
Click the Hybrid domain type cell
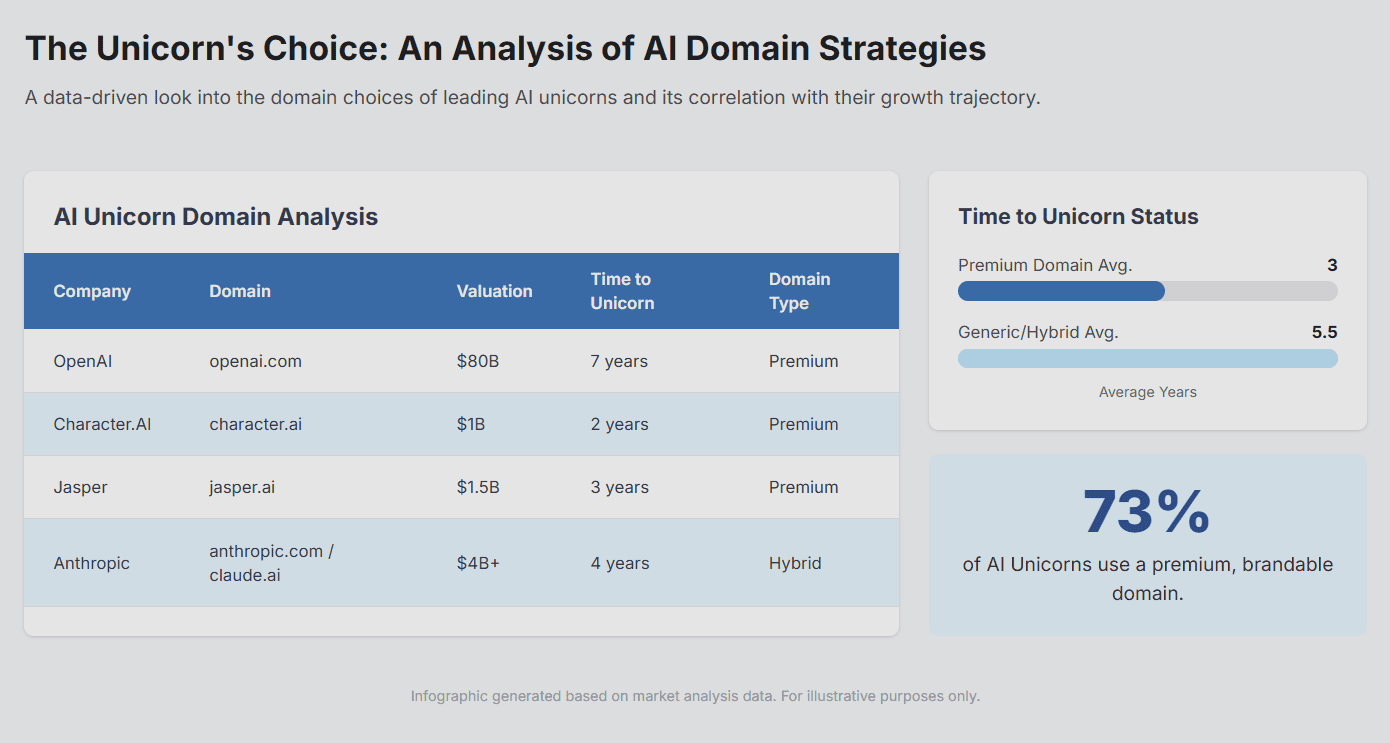click(x=795, y=563)
